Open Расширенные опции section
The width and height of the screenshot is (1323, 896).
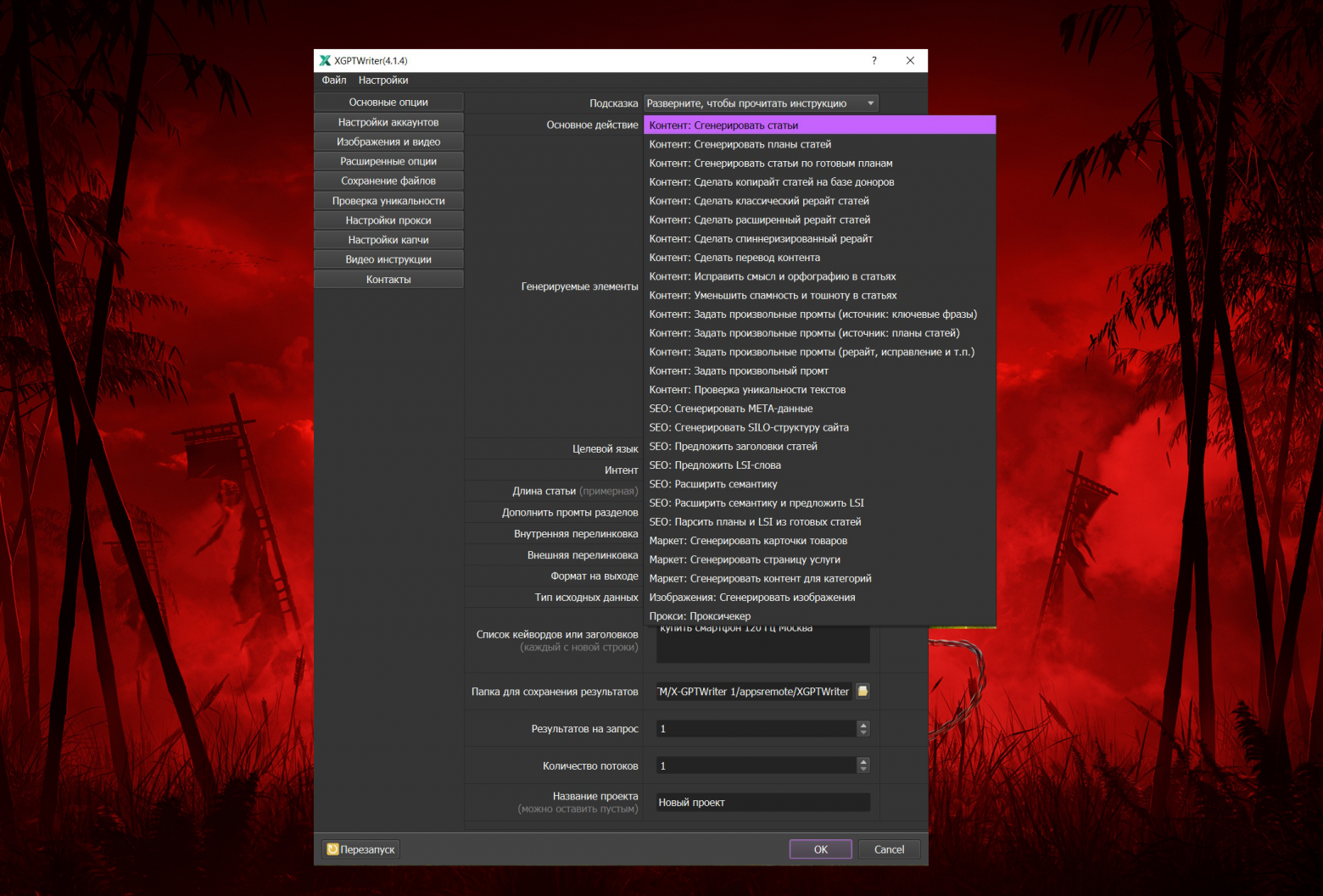coord(388,161)
